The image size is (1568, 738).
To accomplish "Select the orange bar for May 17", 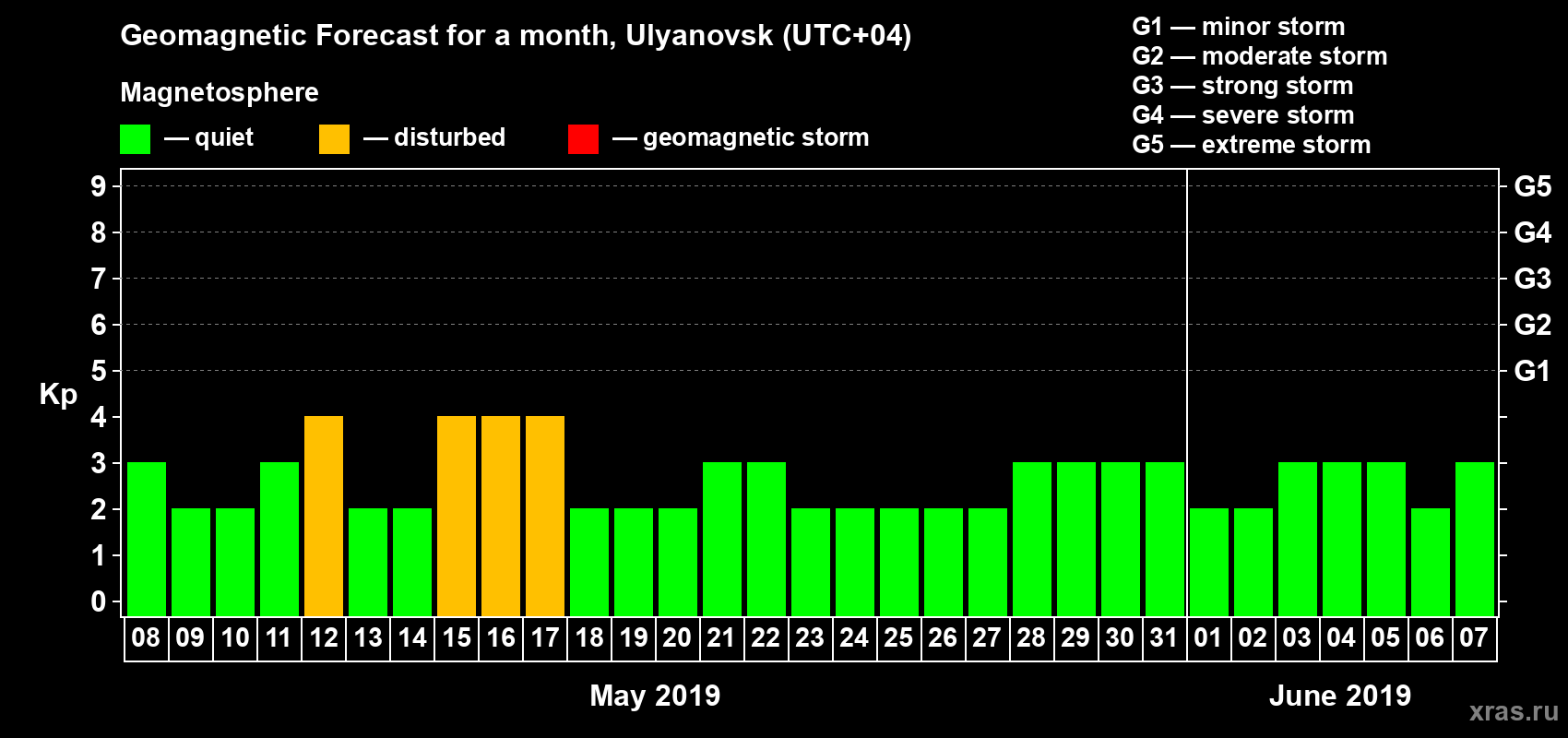I will click(545, 516).
